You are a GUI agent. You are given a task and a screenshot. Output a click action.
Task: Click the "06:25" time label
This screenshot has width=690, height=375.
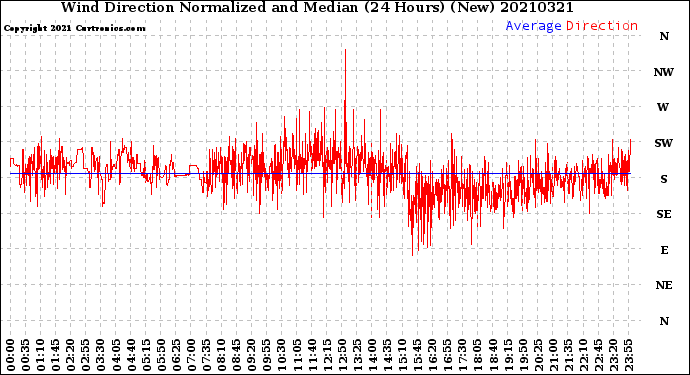coord(177,355)
